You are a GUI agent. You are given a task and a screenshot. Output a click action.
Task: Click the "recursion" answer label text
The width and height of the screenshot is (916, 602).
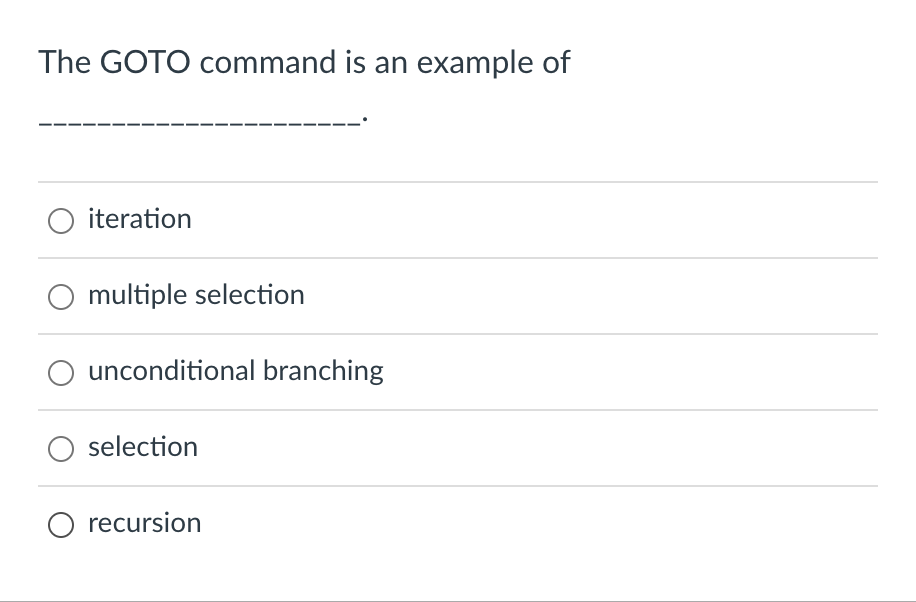pyautogui.click(x=145, y=523)
